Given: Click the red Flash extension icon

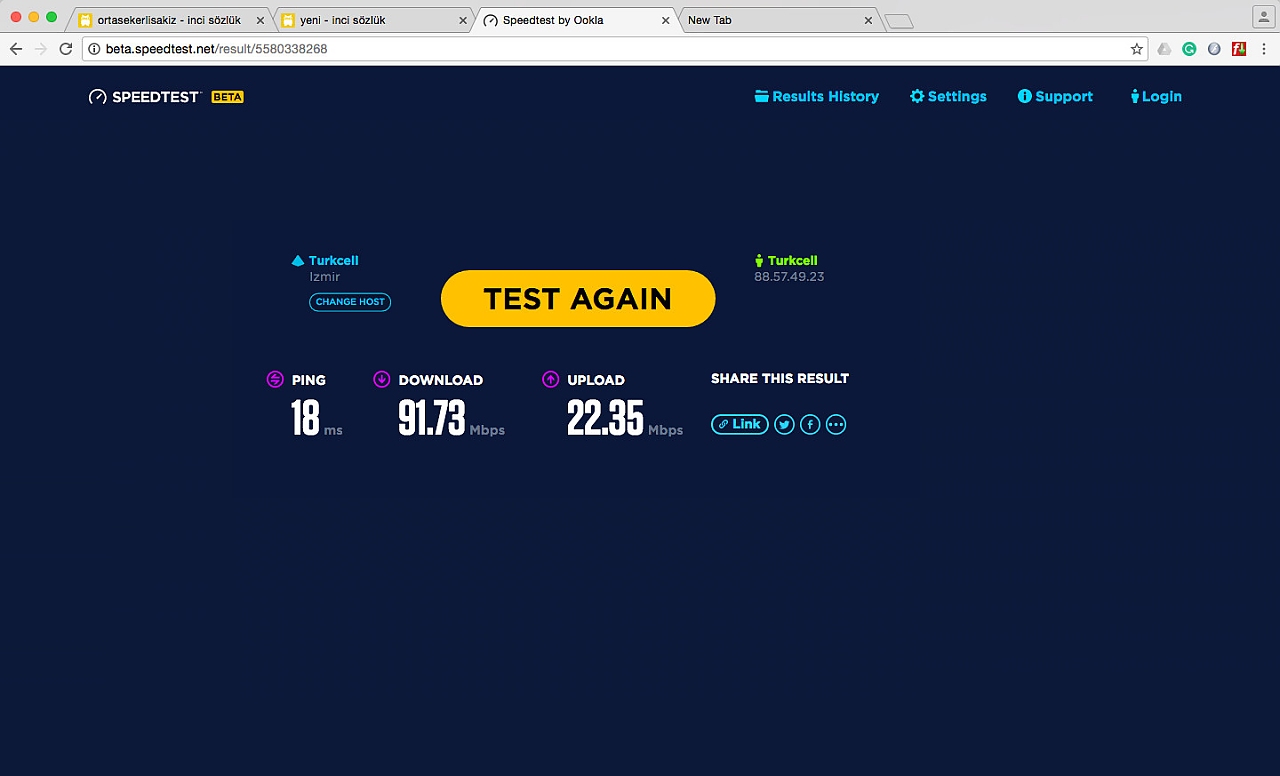Looking at the screenshot, I should coord(1239,48).
